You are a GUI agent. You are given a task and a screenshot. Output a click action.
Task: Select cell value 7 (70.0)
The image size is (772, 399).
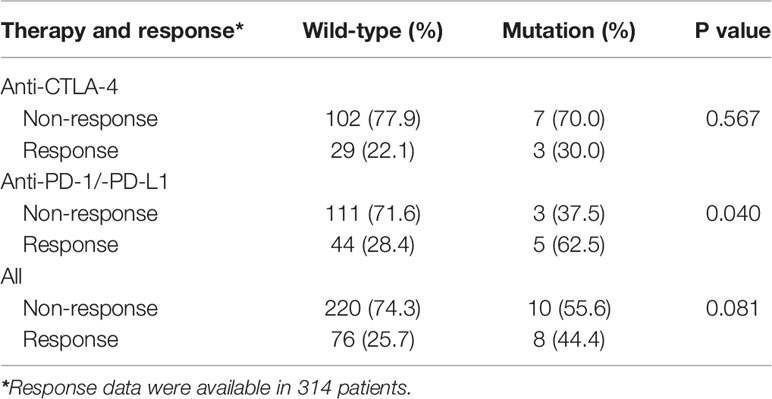pos(569,119)
